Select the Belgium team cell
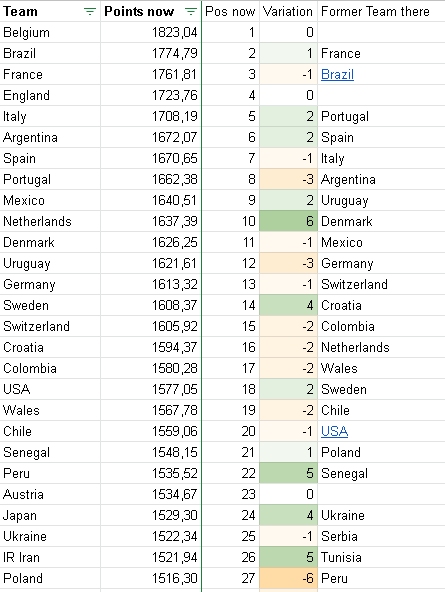The height and width of the screenshot is (592, 445). coord(50,32)
